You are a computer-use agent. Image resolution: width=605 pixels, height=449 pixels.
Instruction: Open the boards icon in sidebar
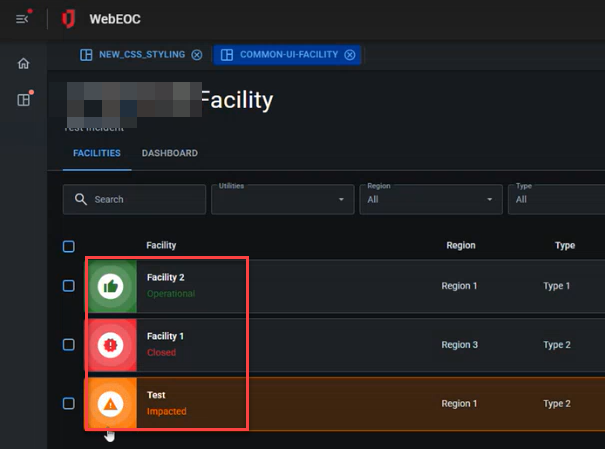24,100
